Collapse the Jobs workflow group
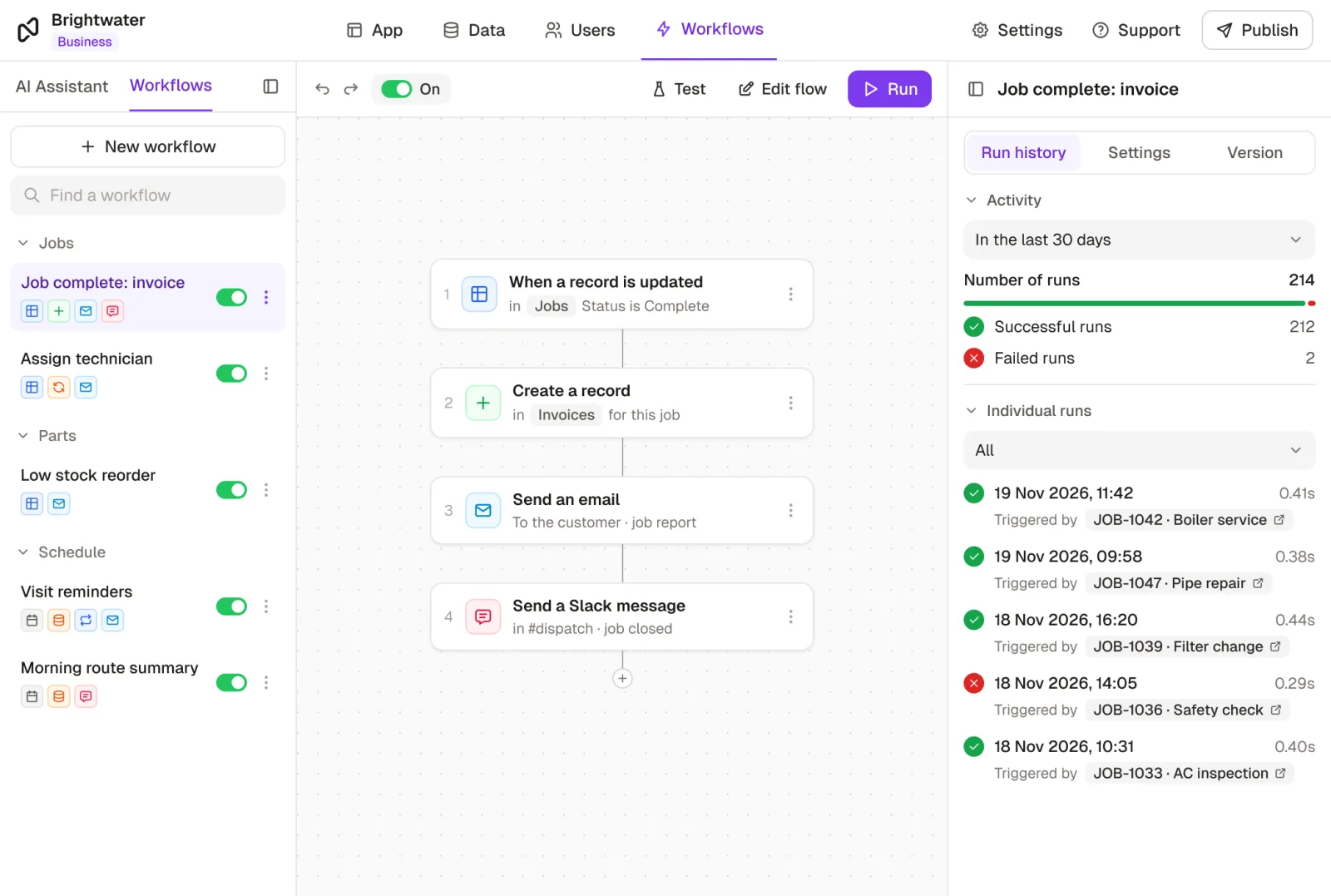This screenshot has height=896, width=1331. coord(23,243)
